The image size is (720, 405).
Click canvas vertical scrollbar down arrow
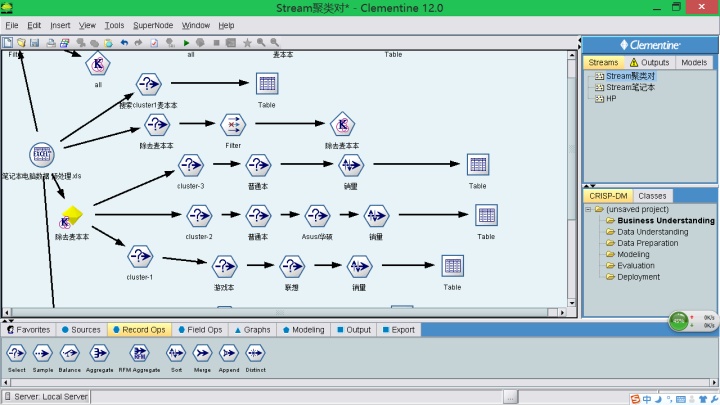[x=572, y=303]
